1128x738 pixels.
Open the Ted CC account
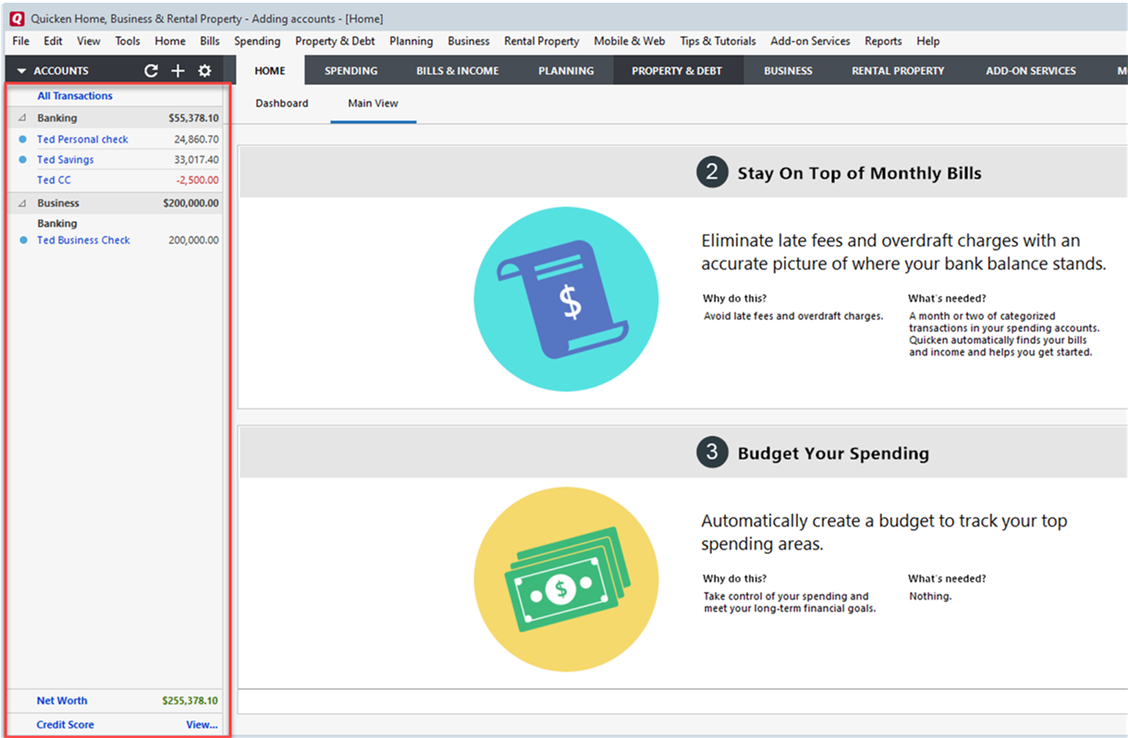coord(54,180)
